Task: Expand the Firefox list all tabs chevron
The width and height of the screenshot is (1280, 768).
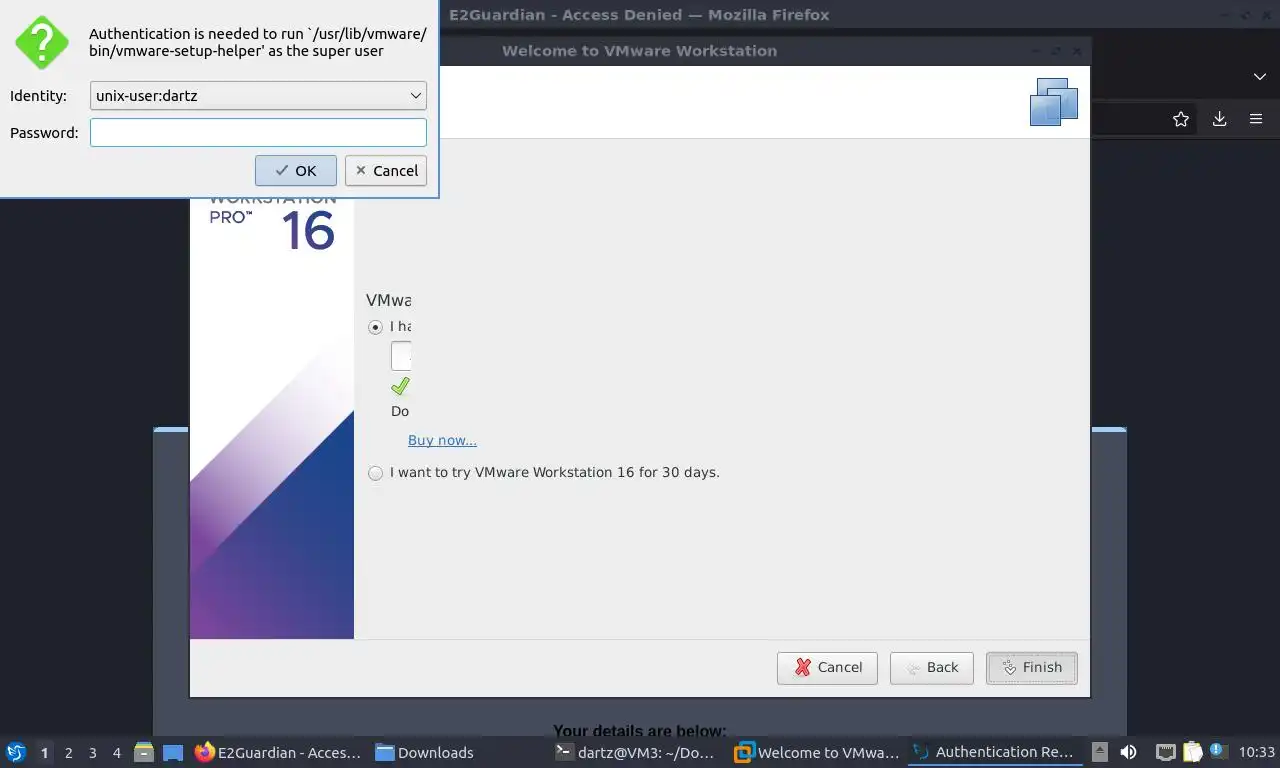Action: 1260,77
